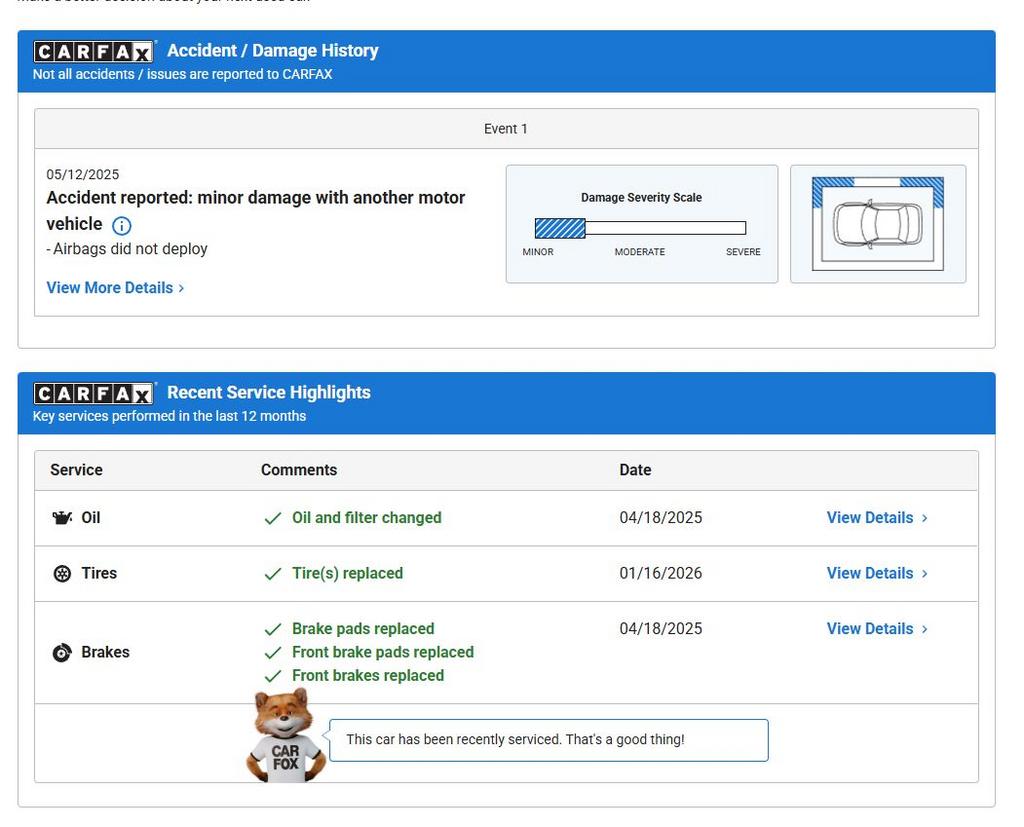Click the CARFAX logo in Accident History header

[94, 52]
